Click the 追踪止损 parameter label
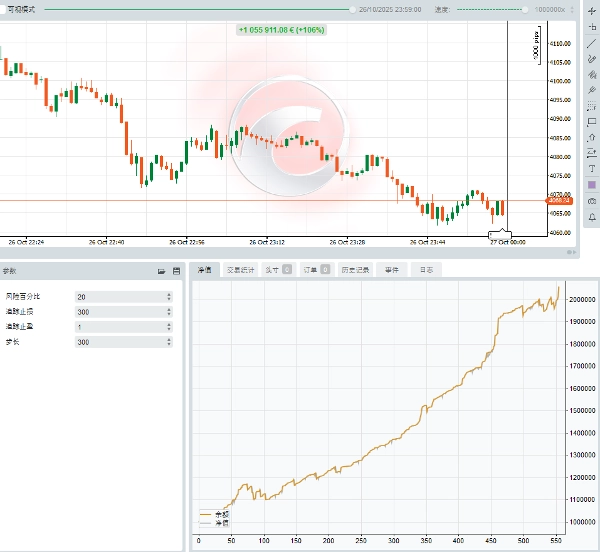 point(19,312)
